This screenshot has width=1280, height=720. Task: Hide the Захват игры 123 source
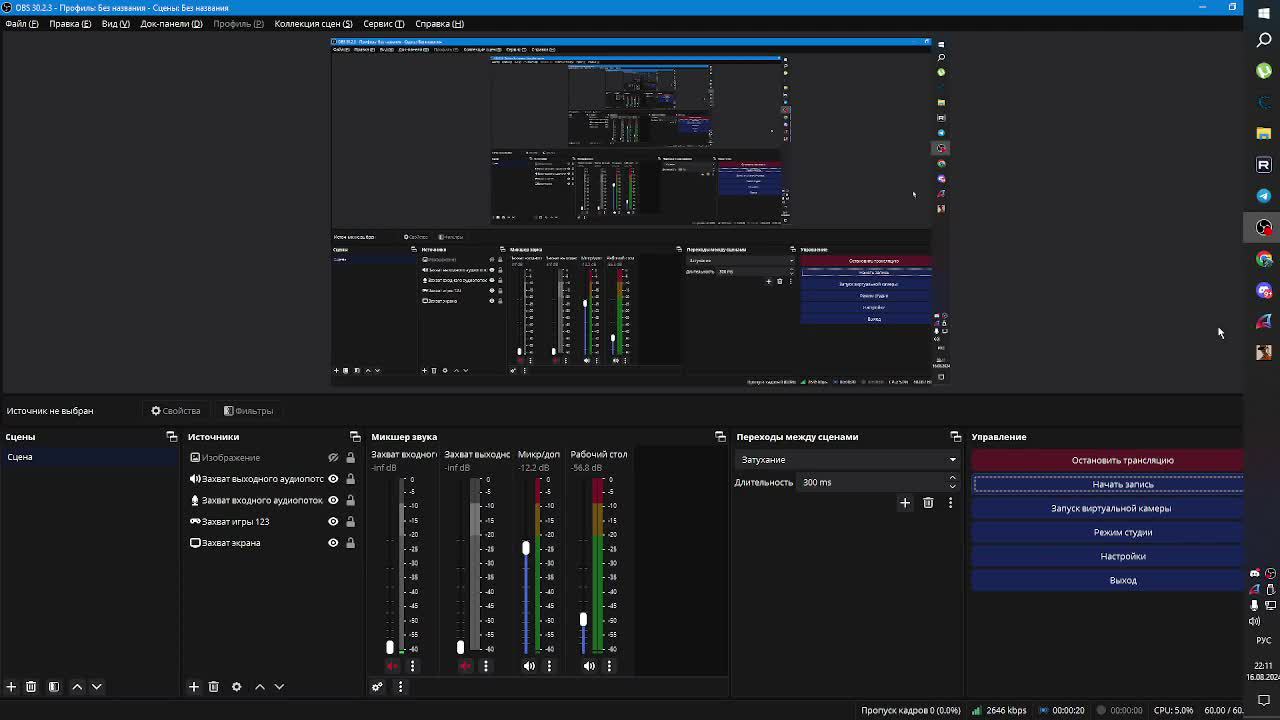[333, 521]
